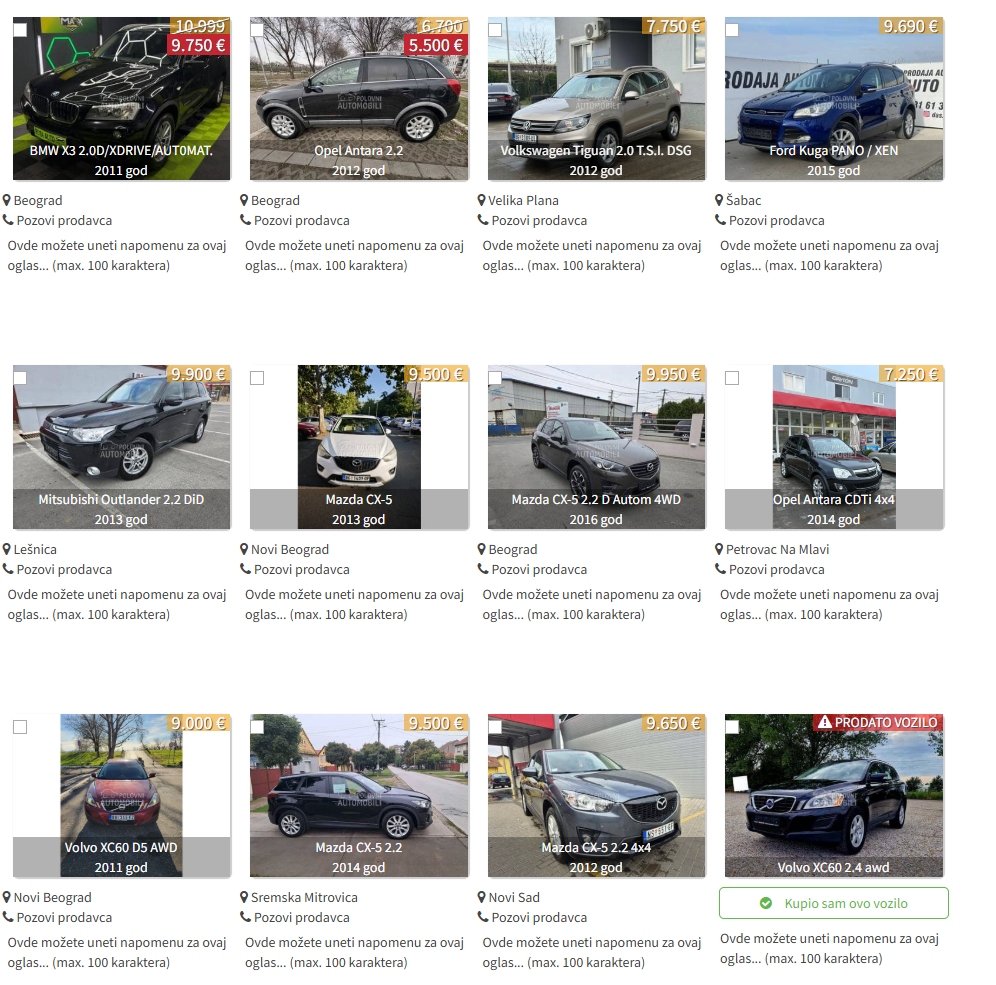Screen dimensions: 996x985
Task: Tick the checkbox on the Ford Kuga listing
Action: [732, 30]
